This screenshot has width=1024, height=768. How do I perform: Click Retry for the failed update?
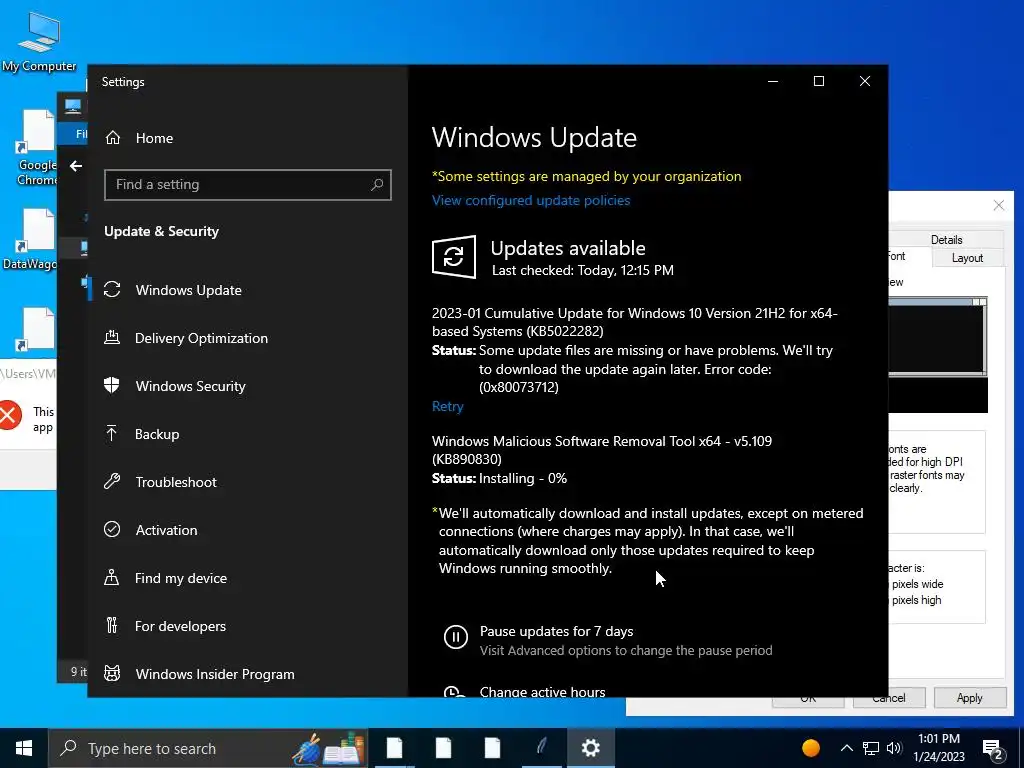click(x=447, y=406)
